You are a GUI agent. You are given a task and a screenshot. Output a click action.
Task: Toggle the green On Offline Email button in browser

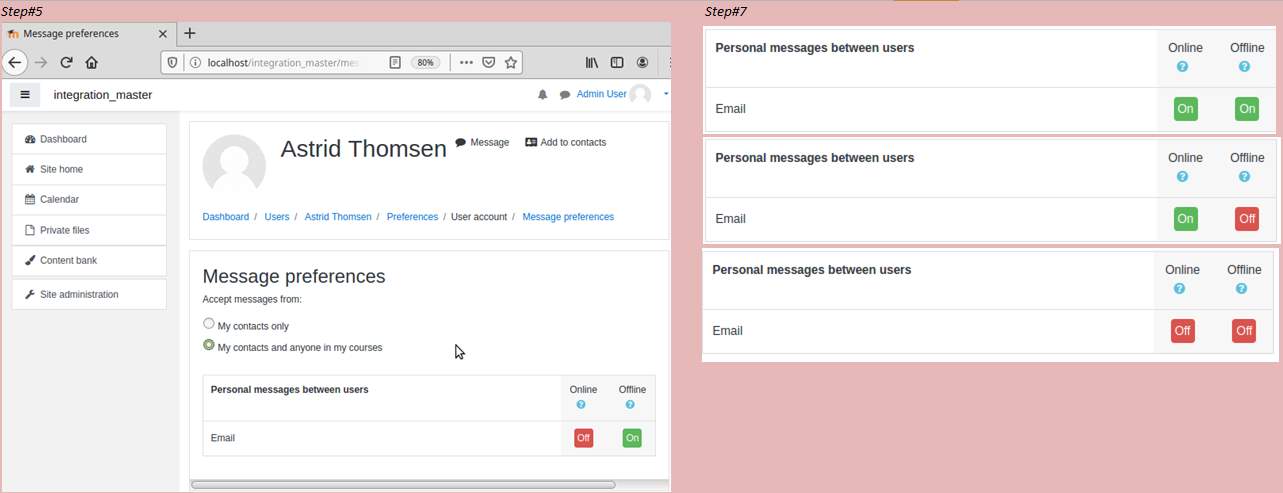[x=632, y=438]
